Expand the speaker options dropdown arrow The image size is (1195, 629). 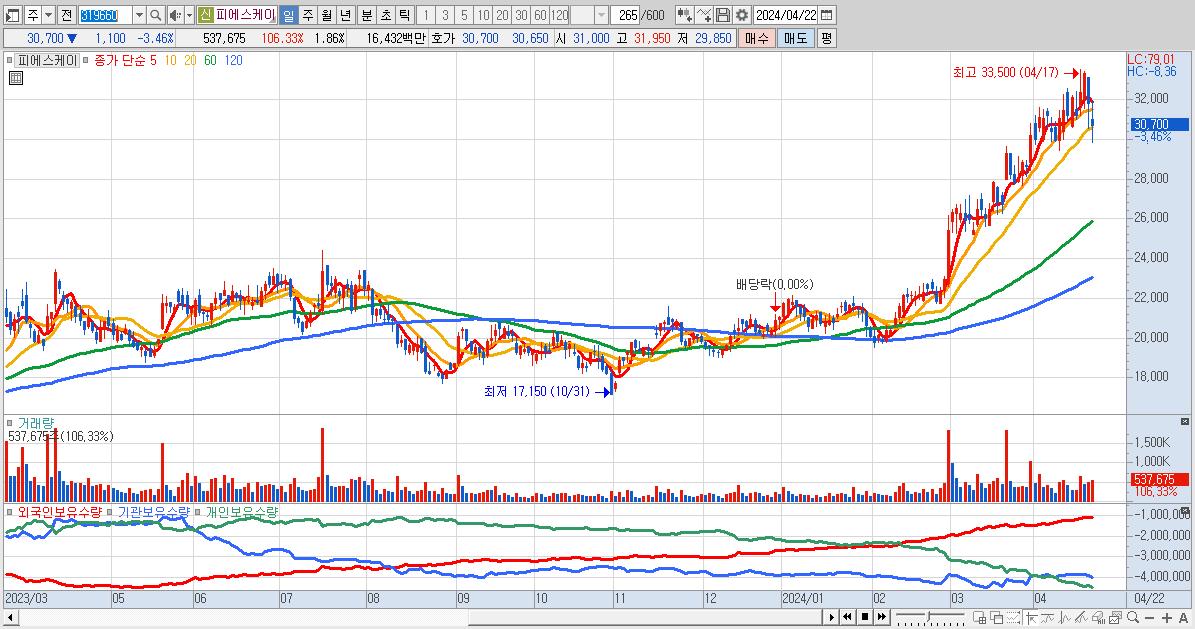[189, 15]
